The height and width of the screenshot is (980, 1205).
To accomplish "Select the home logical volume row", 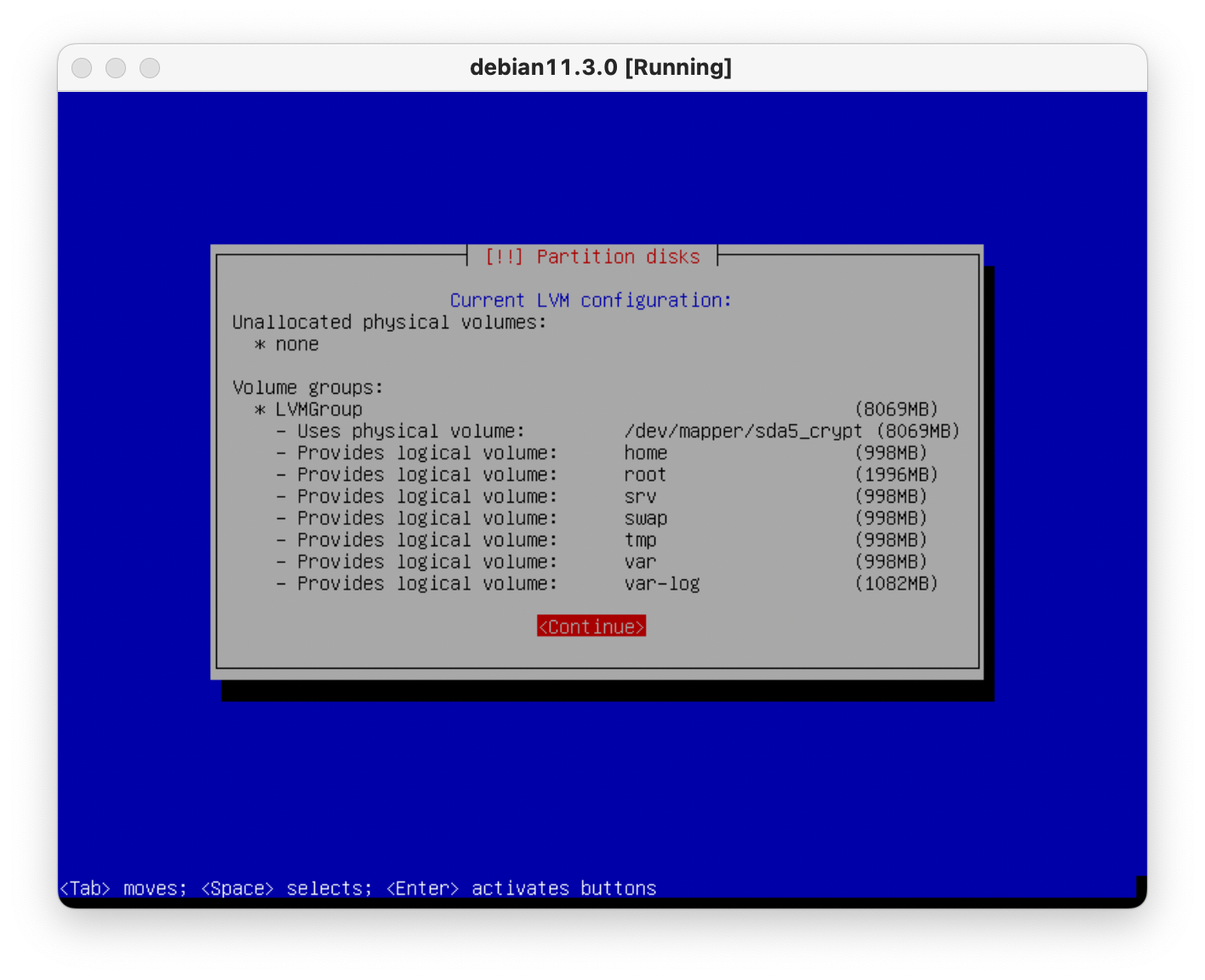I will click(x=645, y=453).
